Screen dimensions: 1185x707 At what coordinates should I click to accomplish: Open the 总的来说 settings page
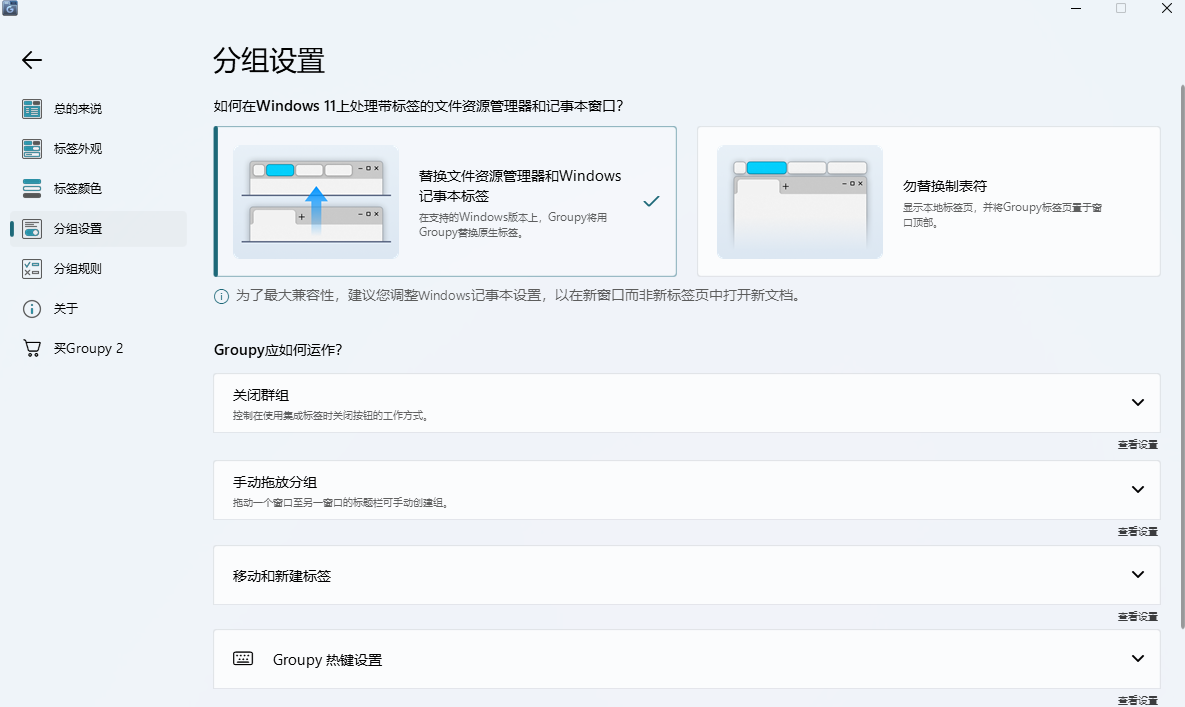click(98, 109)
